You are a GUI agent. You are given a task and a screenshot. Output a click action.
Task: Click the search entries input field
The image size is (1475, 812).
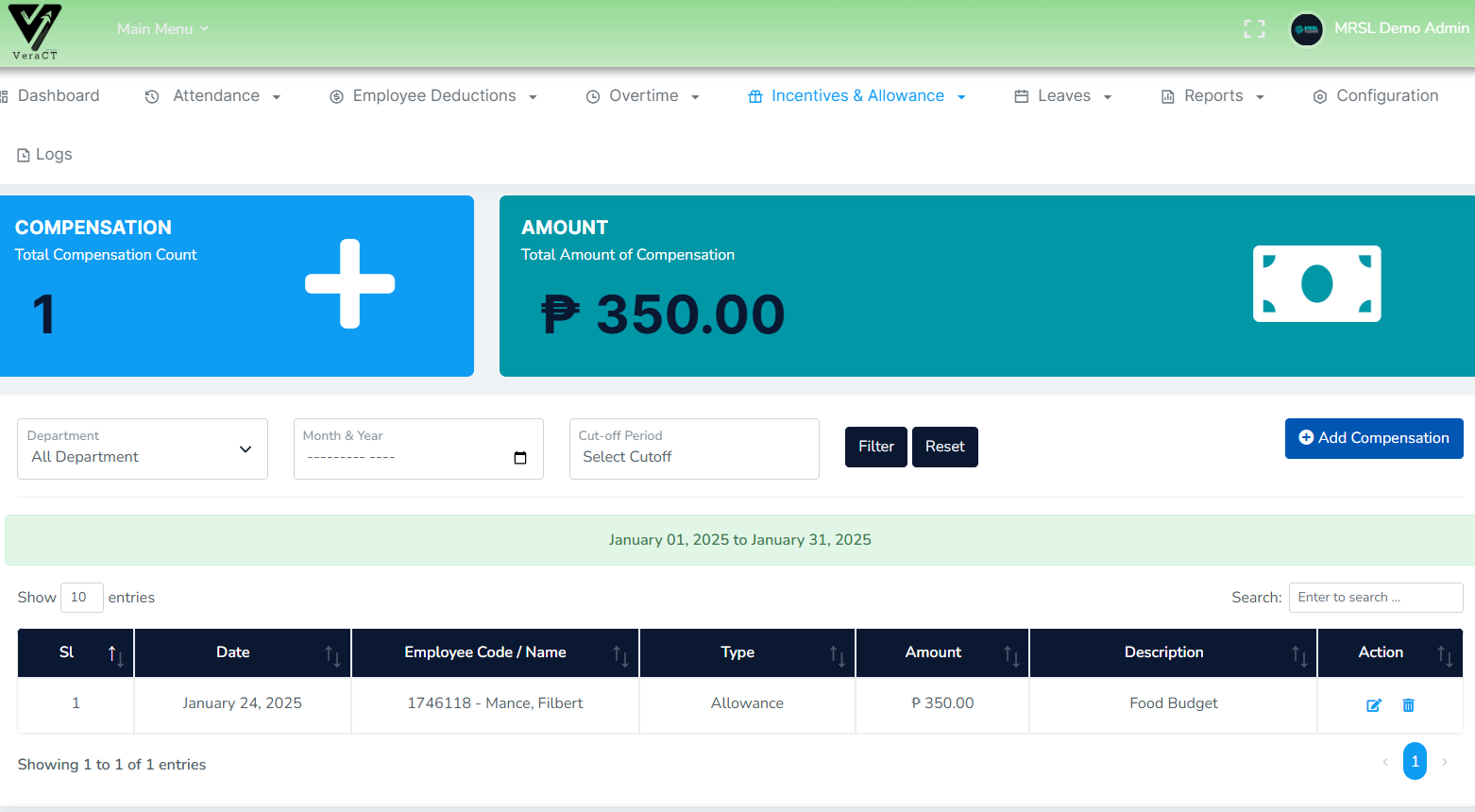point(1375,597)
